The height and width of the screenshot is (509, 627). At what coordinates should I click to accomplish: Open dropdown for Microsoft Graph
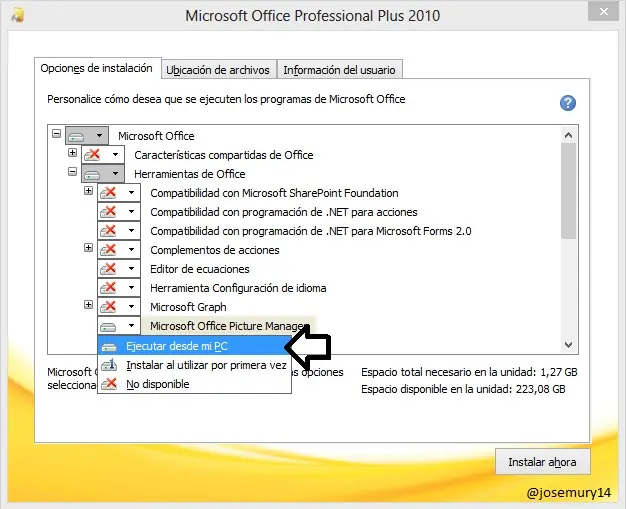(x=119, y=307)
